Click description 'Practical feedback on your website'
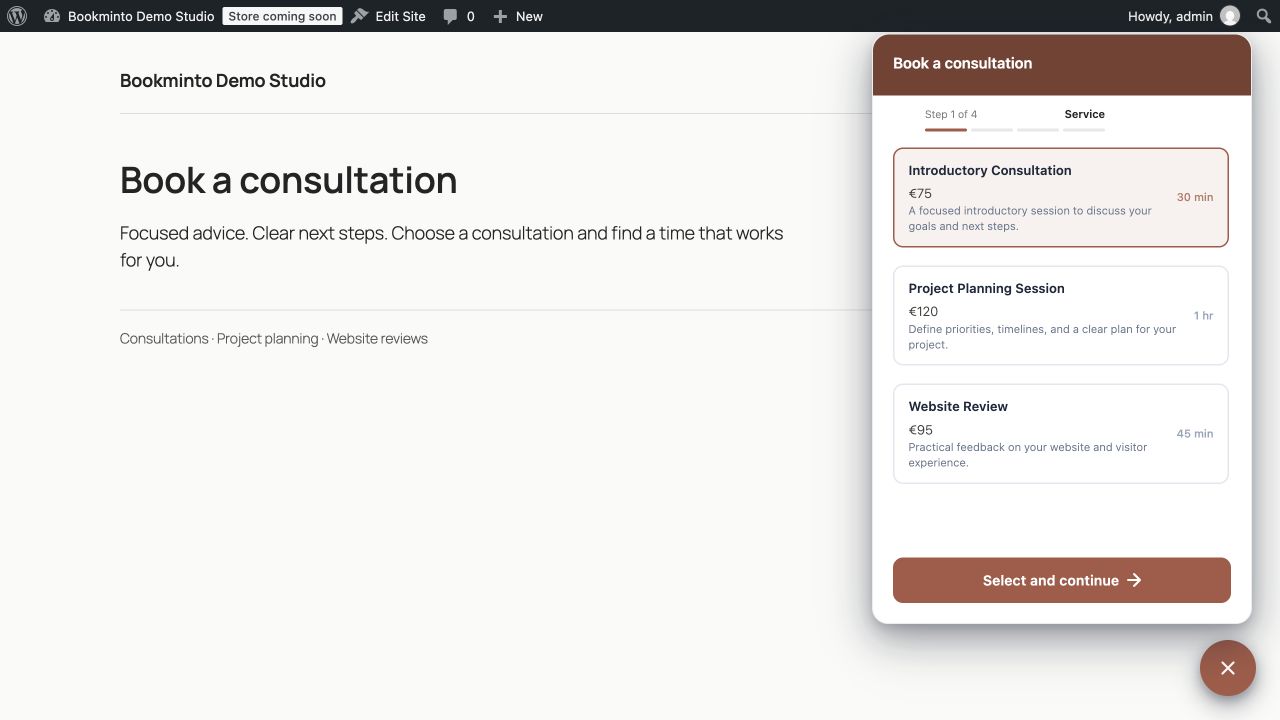Viewport: 1280px width, 720px height. click(1028, 454)
